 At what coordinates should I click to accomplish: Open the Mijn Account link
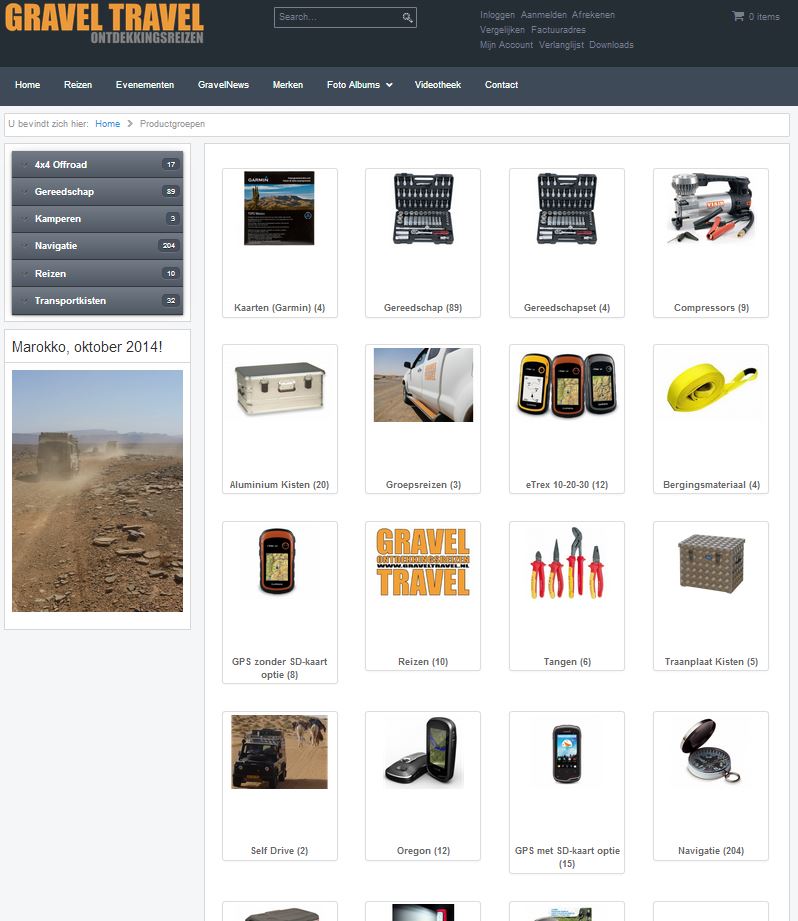point(506,45)
